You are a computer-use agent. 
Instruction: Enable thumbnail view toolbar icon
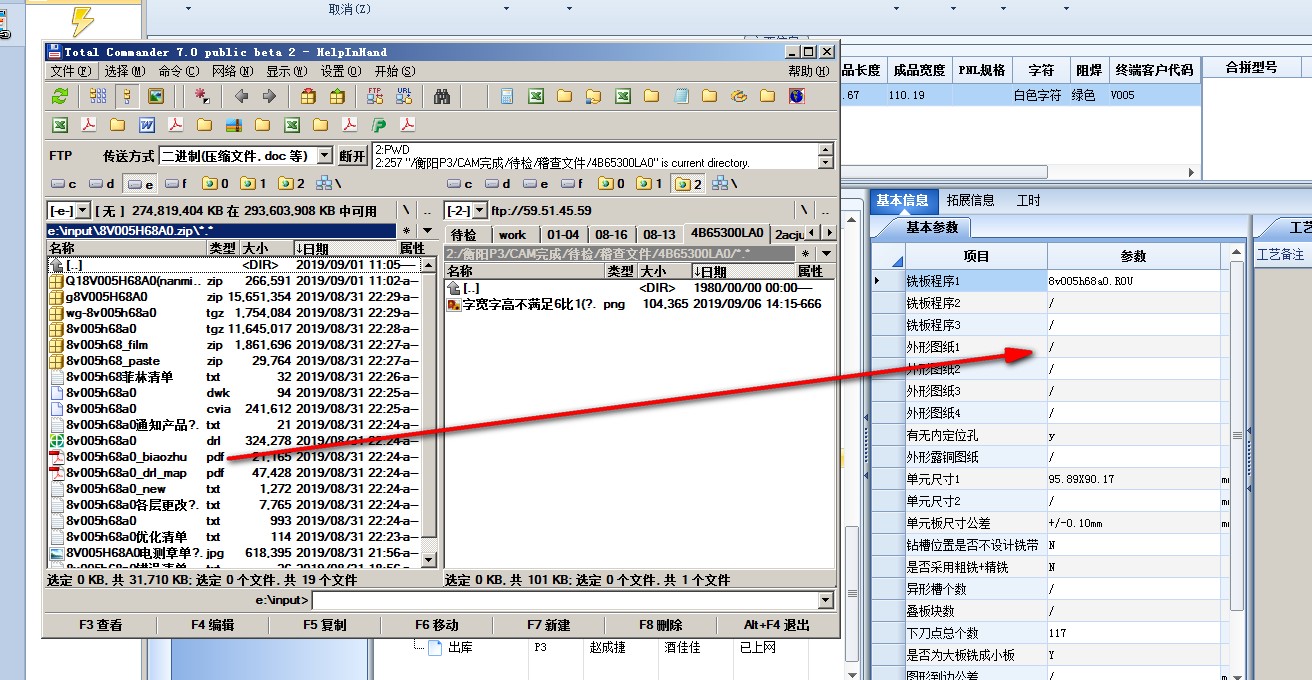coord(156,96)
